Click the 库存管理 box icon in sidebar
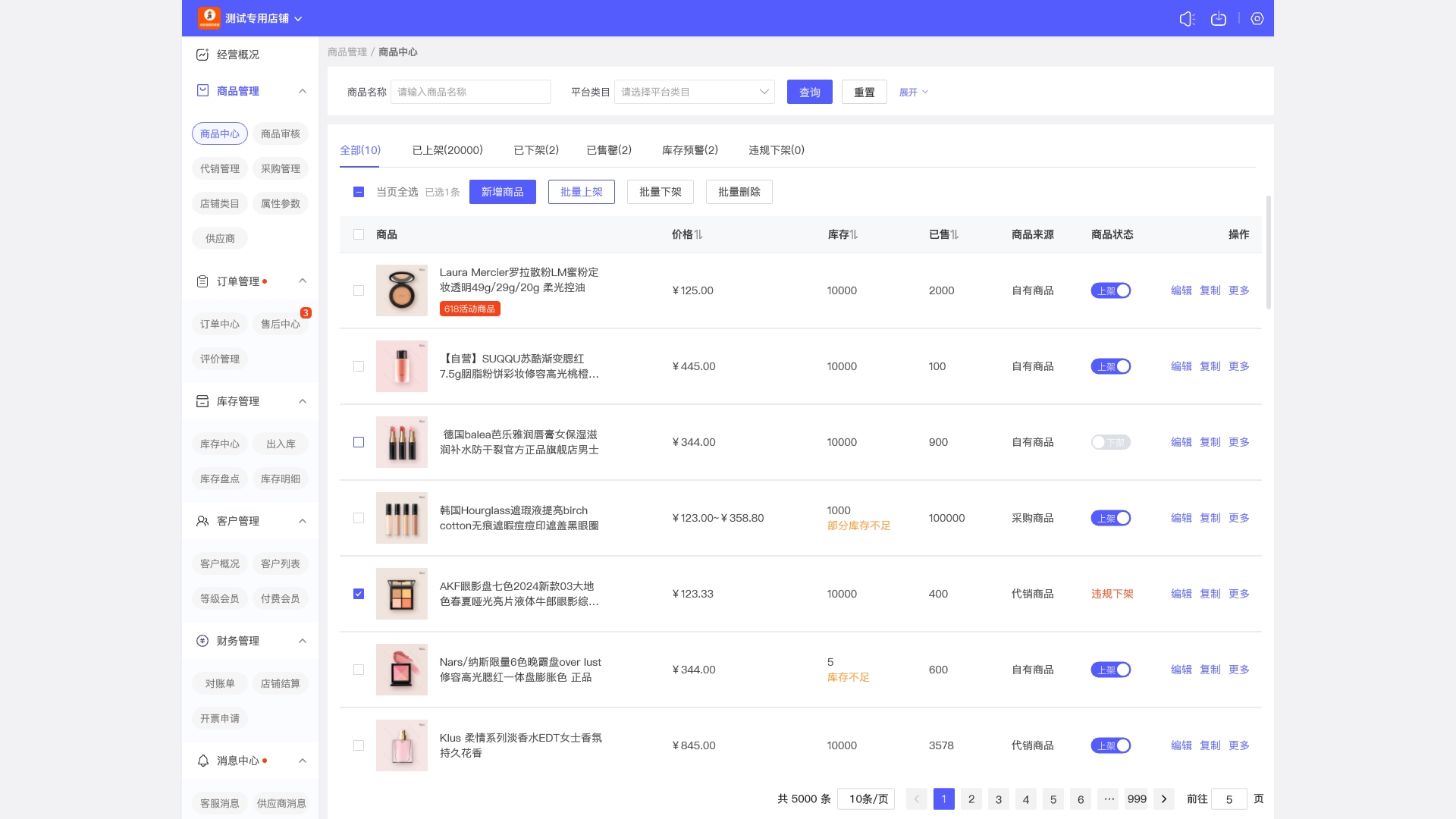Screen dimensions: 1456x819 202,401
